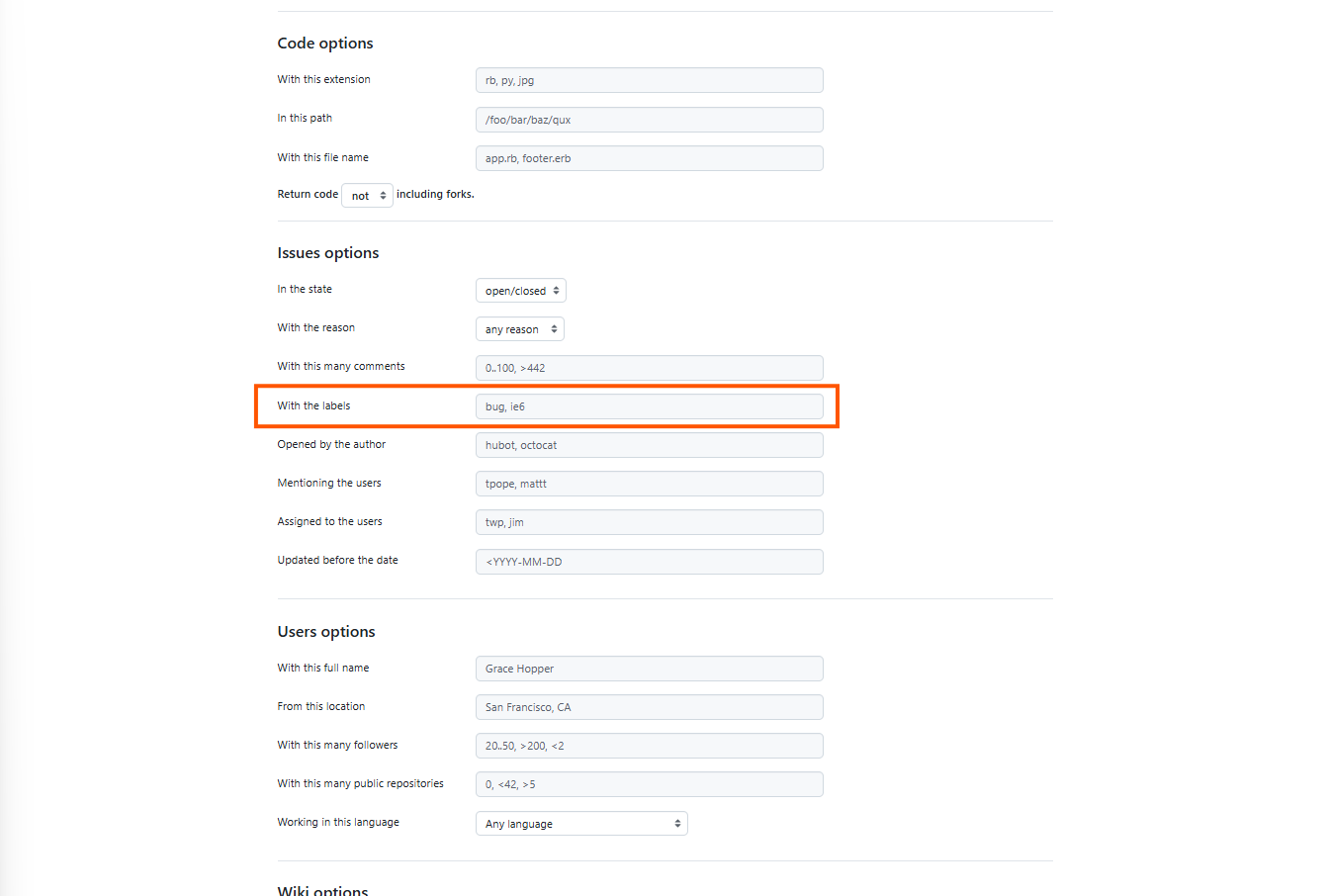Click the 'With this full name' field
The image size is (1328, 896).
[649, 669]
